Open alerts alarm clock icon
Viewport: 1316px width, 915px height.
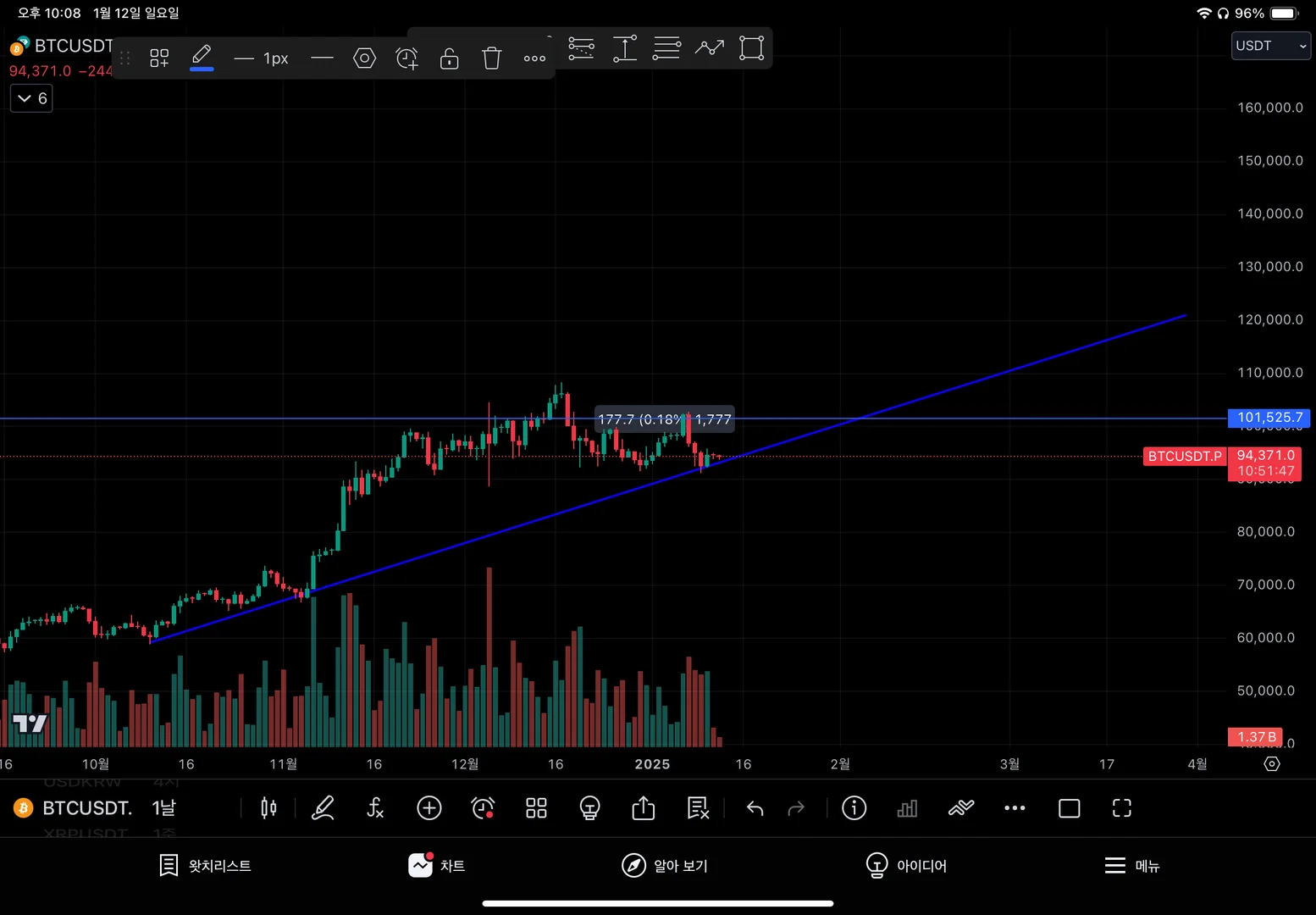[483, 808]
